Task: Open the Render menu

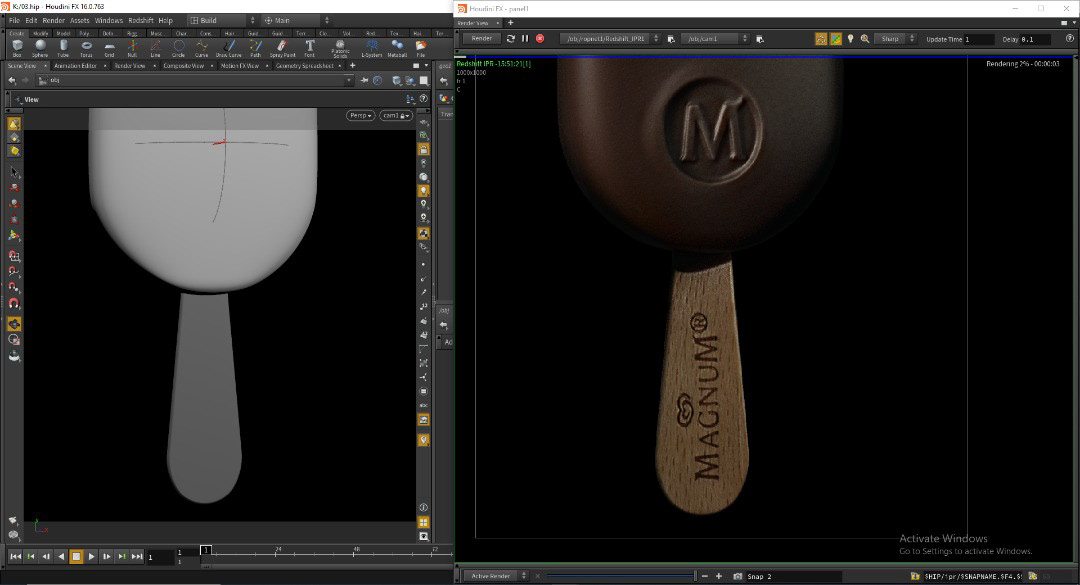Action: pyautogui.click(x=54, y=21)
